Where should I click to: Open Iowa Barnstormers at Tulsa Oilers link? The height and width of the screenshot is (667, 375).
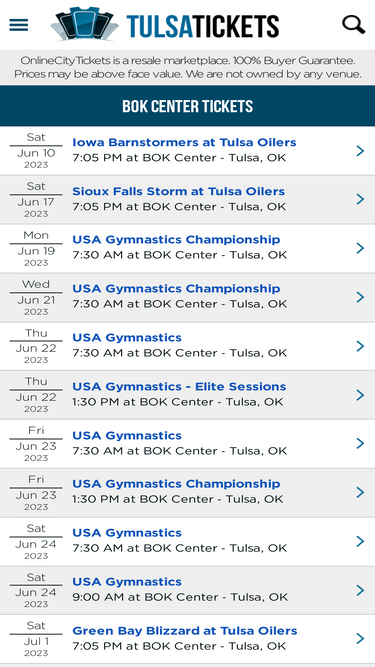coord(184,142)
